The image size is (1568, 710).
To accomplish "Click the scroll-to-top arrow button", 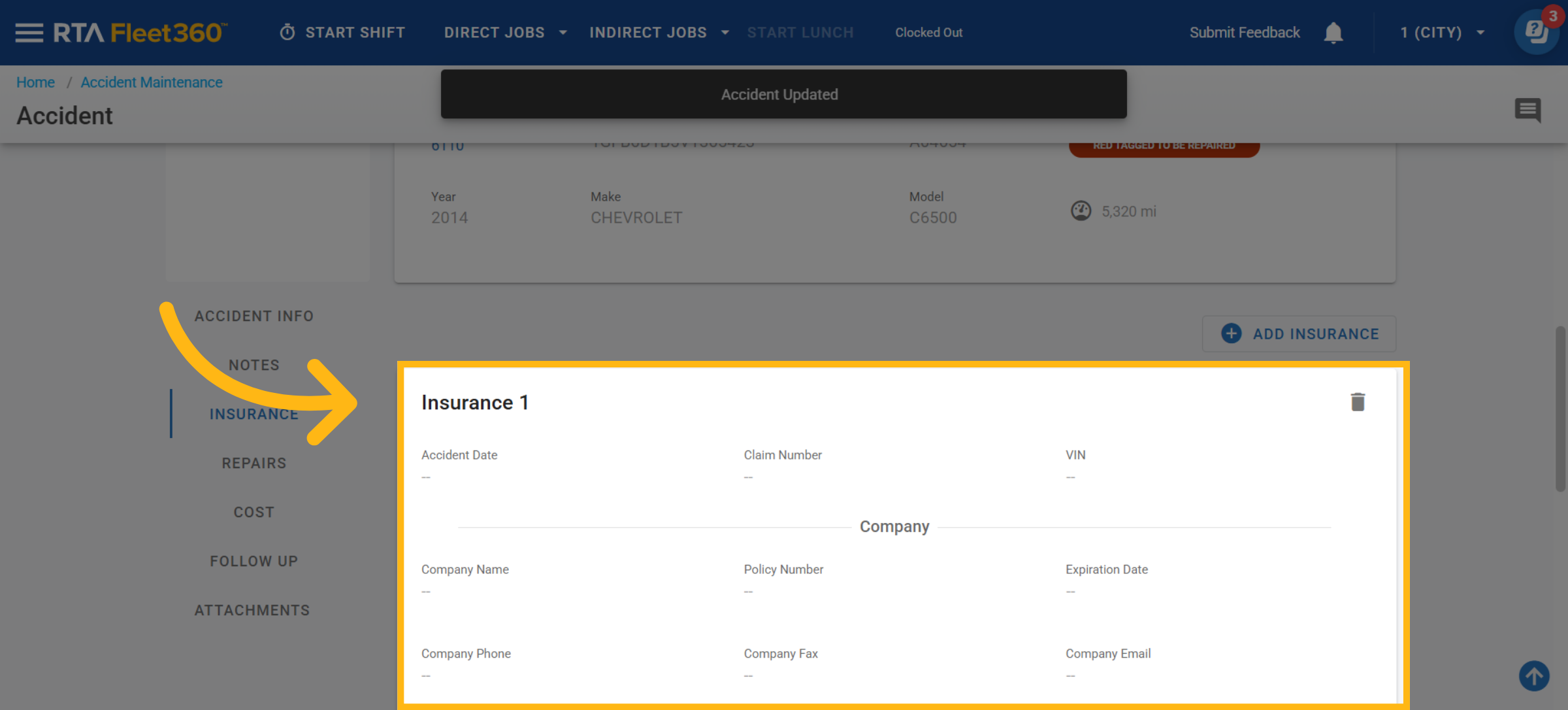I will 1534,675.
